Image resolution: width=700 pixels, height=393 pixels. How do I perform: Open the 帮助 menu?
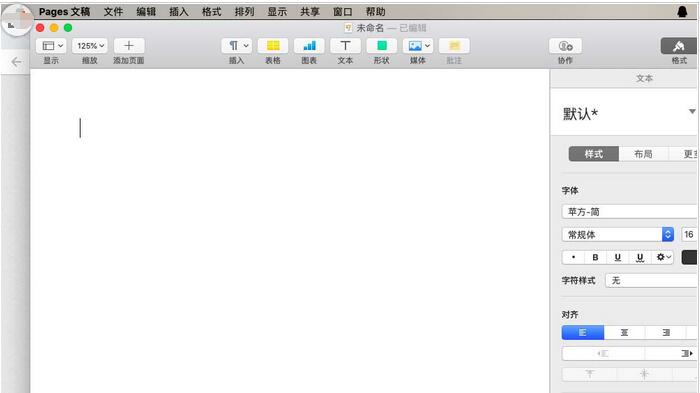[x=375, y=12]
